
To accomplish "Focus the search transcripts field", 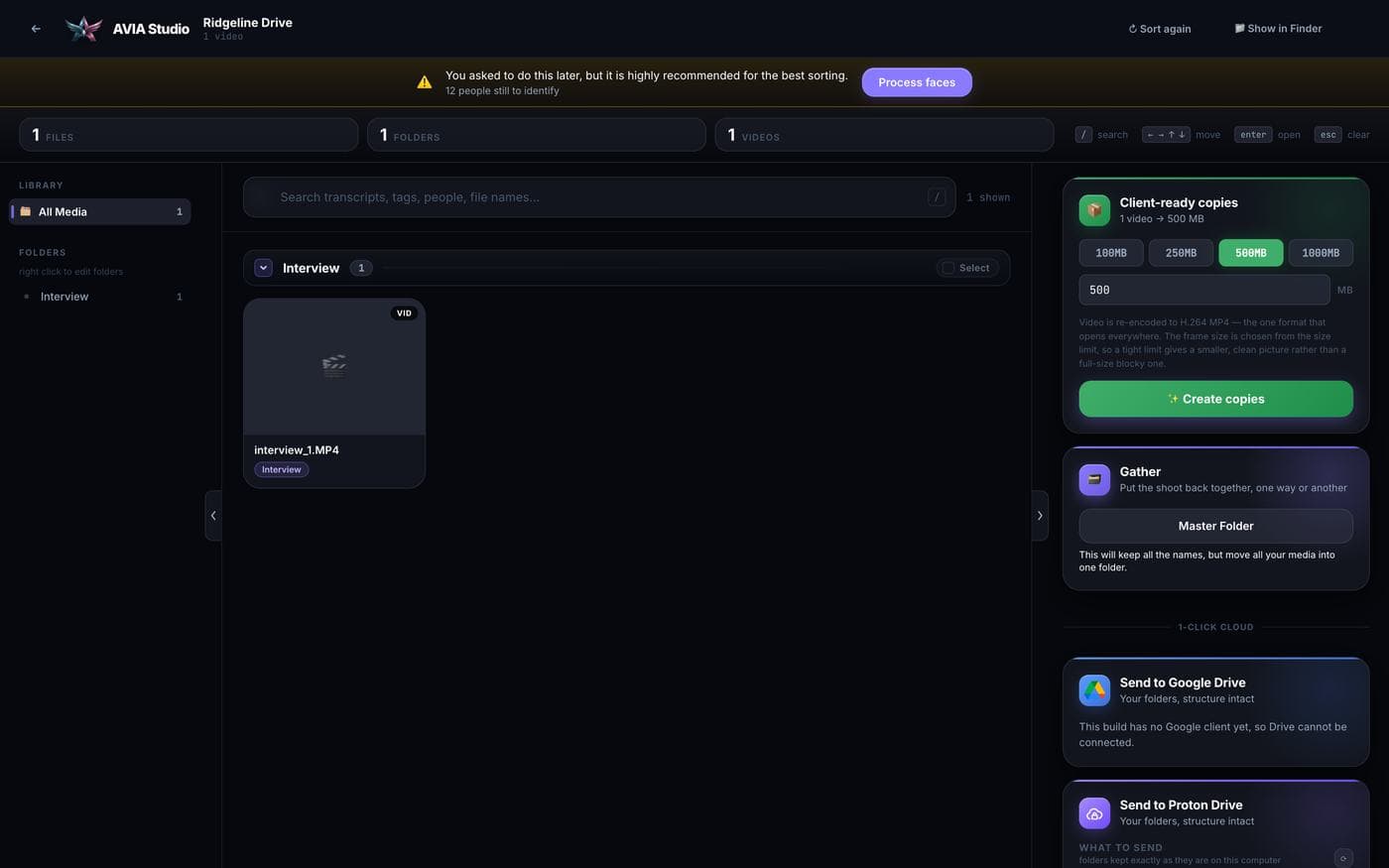I will (599, 197).
